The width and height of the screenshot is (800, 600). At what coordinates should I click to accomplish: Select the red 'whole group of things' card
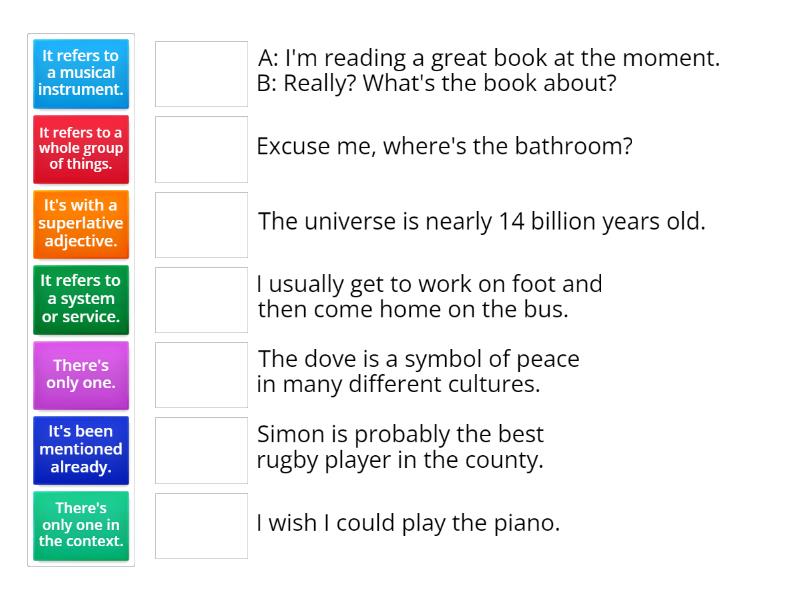coord(80,149)
